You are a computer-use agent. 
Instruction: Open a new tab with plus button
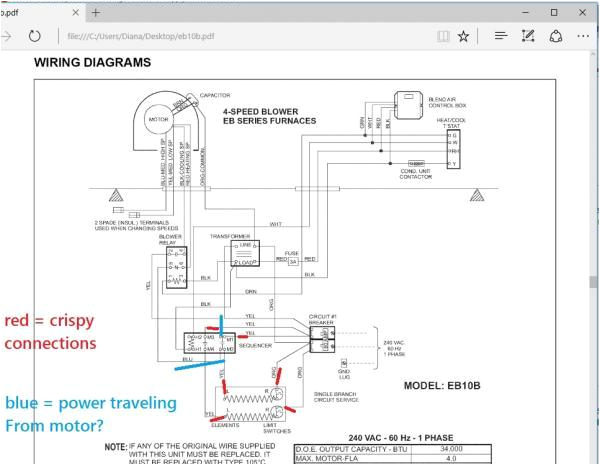[97, 12]
